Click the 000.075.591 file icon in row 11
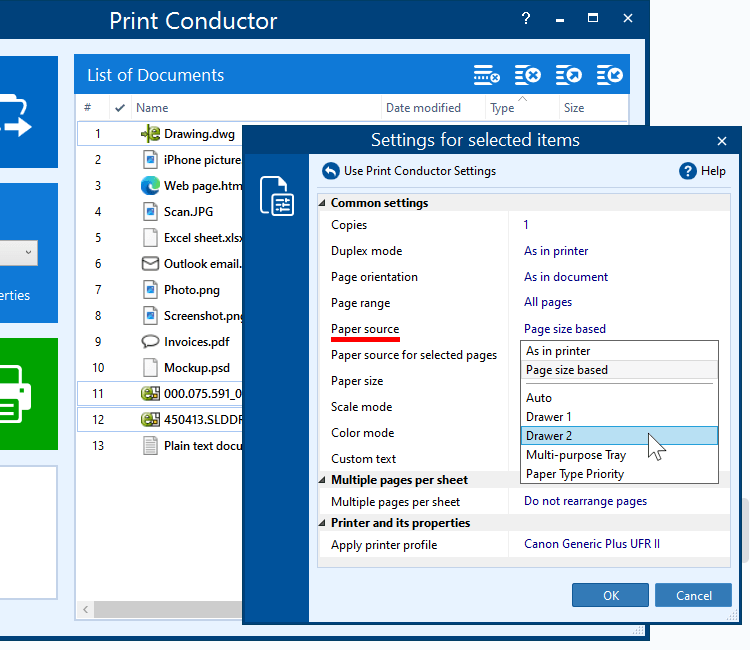750x650 pixels. 150,394
